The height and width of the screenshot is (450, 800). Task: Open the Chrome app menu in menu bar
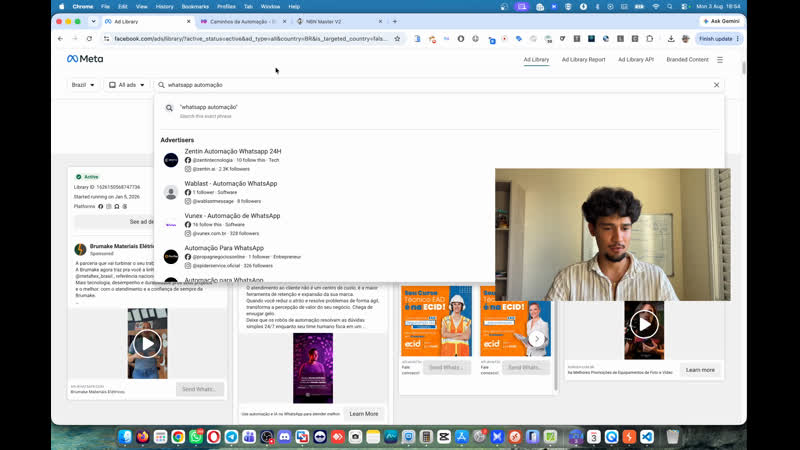(x=83, y=7)
